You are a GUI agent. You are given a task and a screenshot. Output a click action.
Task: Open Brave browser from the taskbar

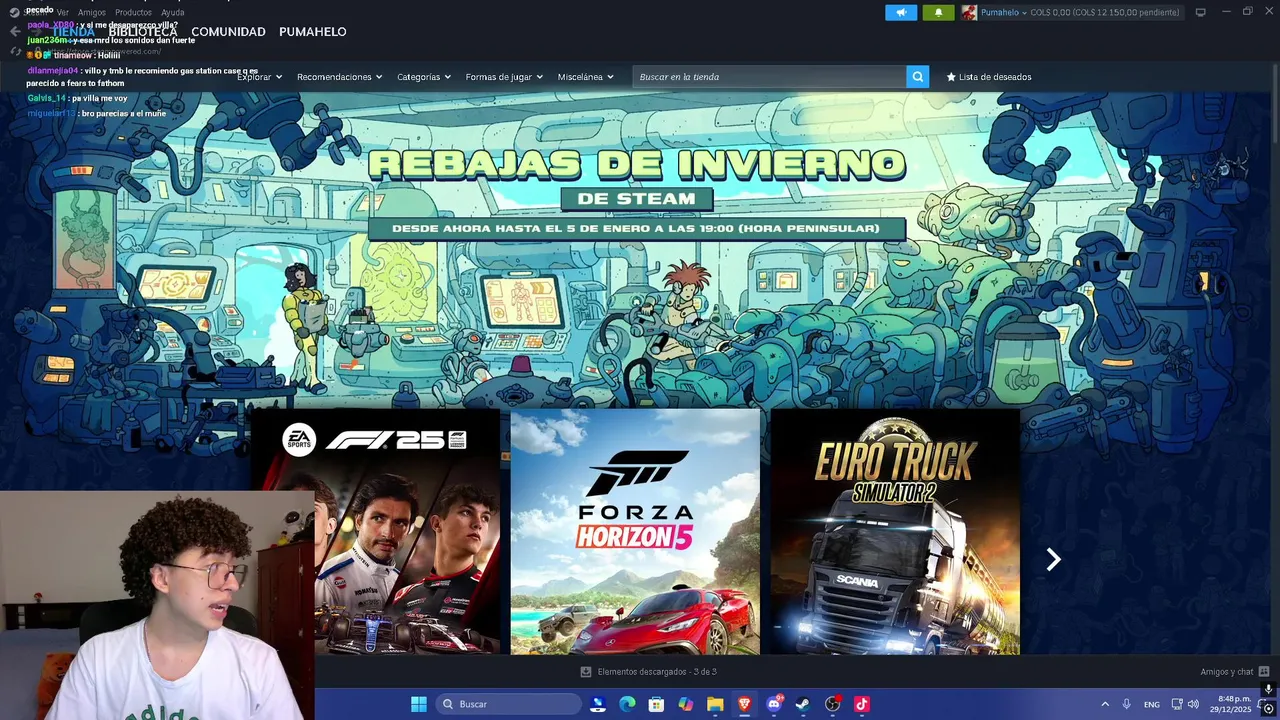[744, 704]
